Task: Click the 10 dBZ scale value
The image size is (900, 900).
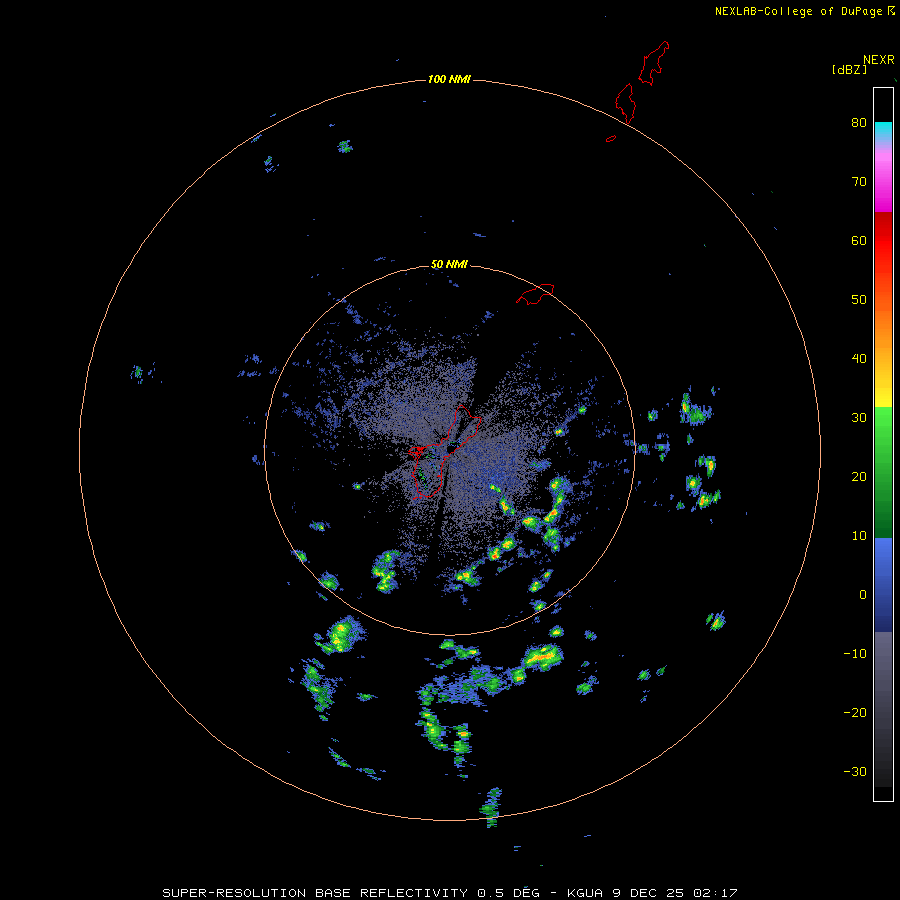Action: [x=859, y=536]
